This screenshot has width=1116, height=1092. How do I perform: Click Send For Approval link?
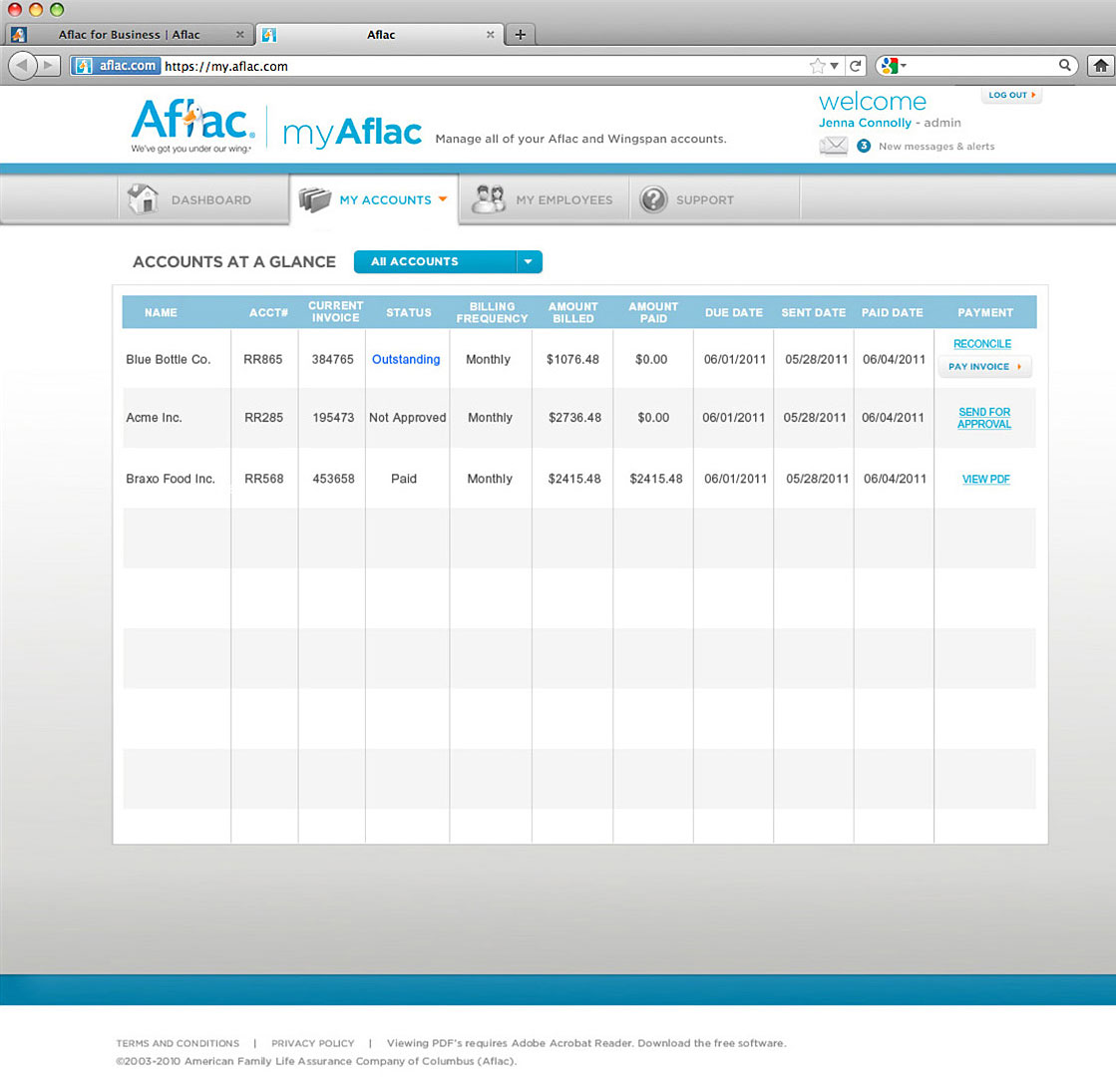984,418
